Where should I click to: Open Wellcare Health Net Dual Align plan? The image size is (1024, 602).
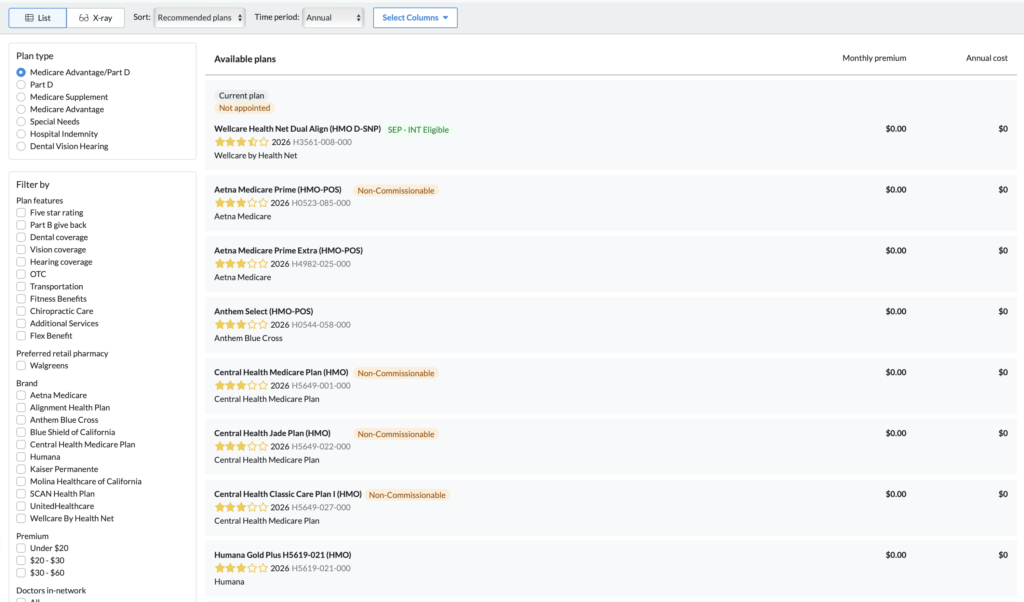pyautogui.click(x=297, y=129)
